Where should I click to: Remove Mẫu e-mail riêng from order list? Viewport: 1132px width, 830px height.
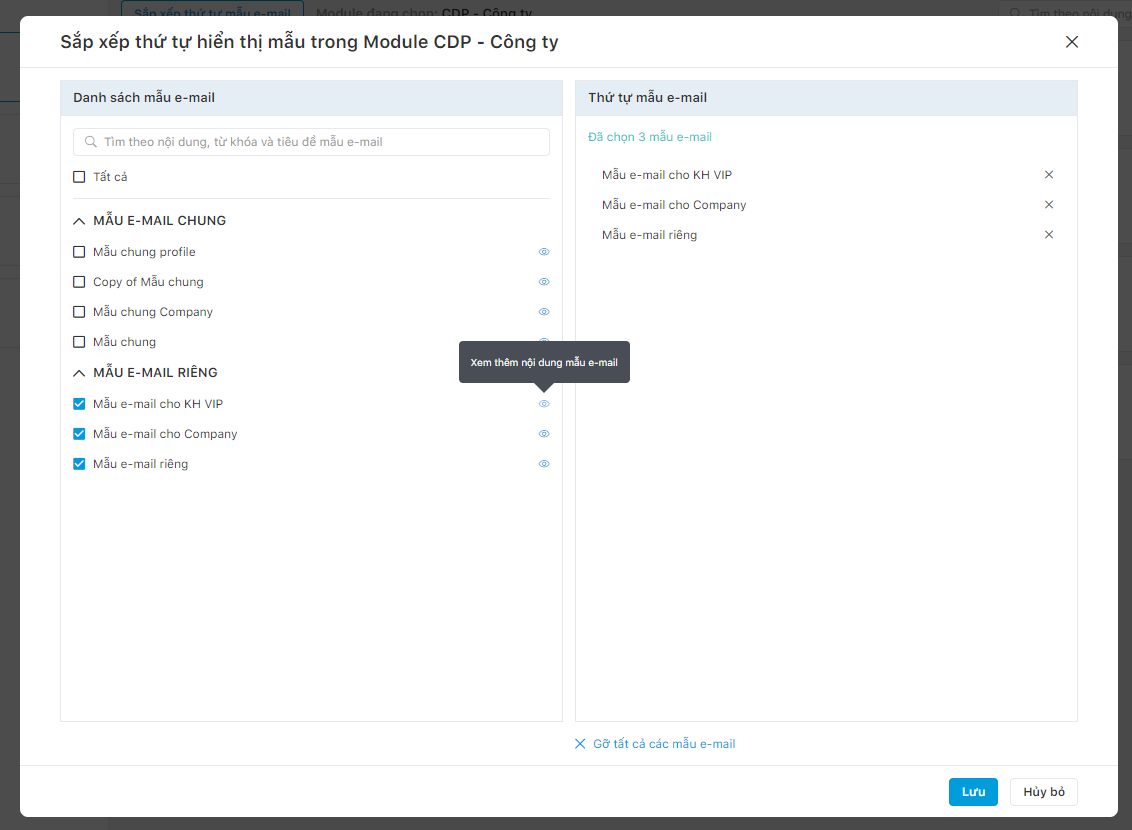1049,235
